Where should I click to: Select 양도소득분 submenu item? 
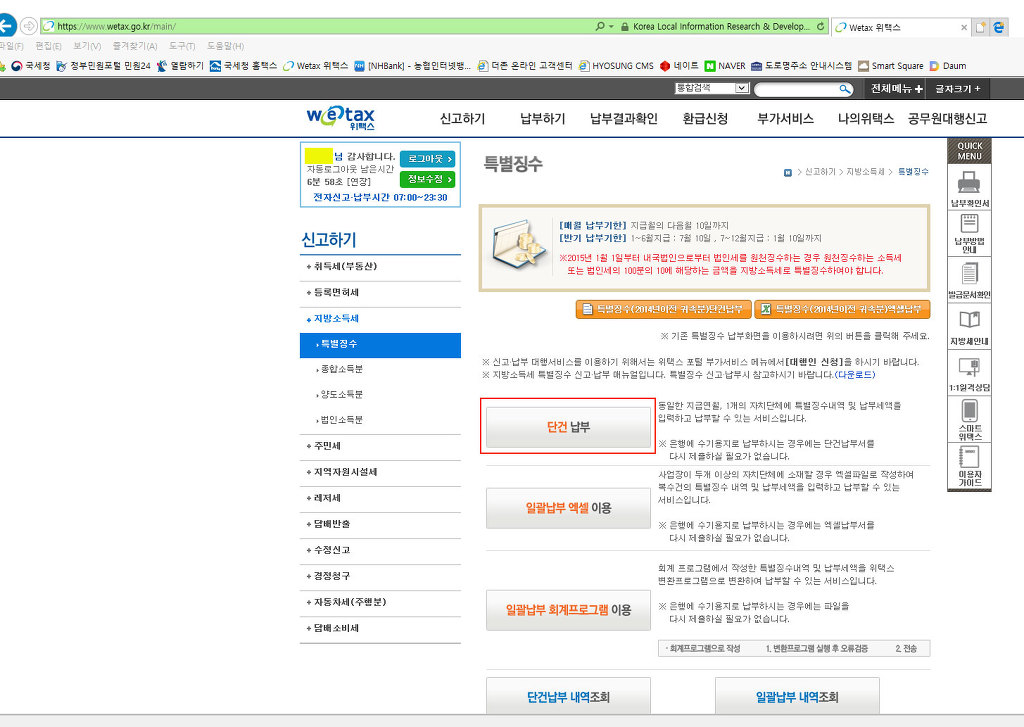[341, 395]
